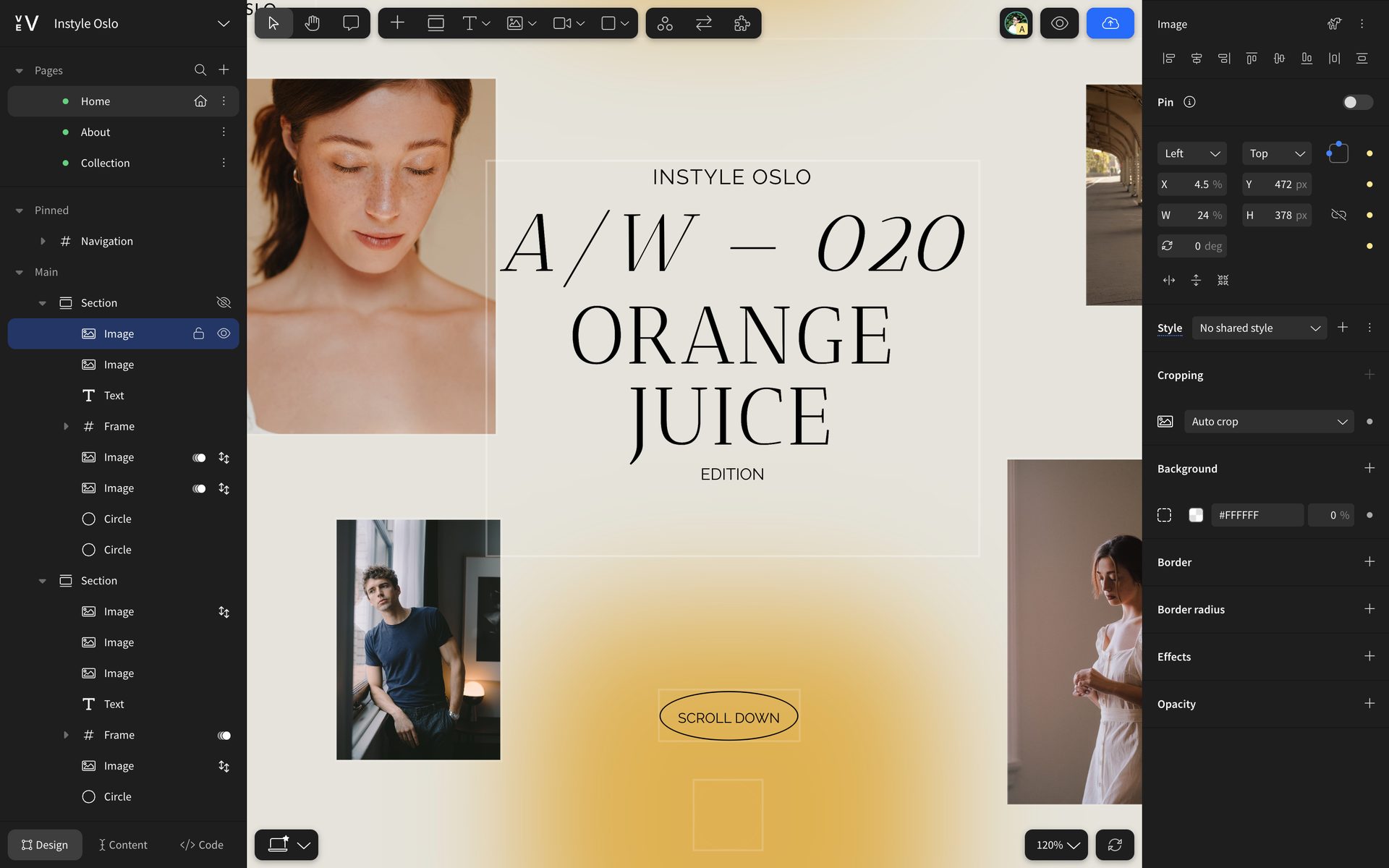Click distribute vertically icon in align row

coord(1362,59)
